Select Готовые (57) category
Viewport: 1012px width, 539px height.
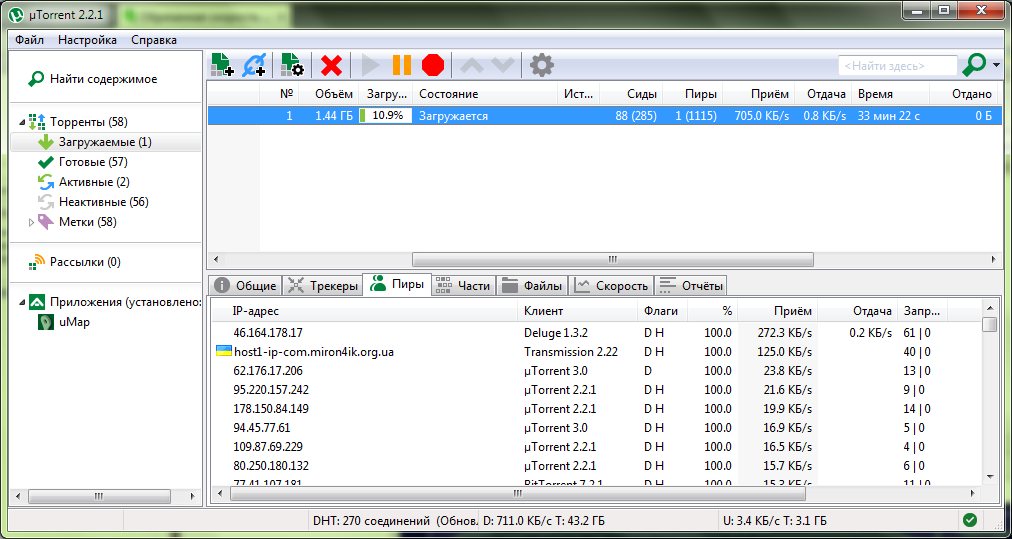[x=93, y=162]
